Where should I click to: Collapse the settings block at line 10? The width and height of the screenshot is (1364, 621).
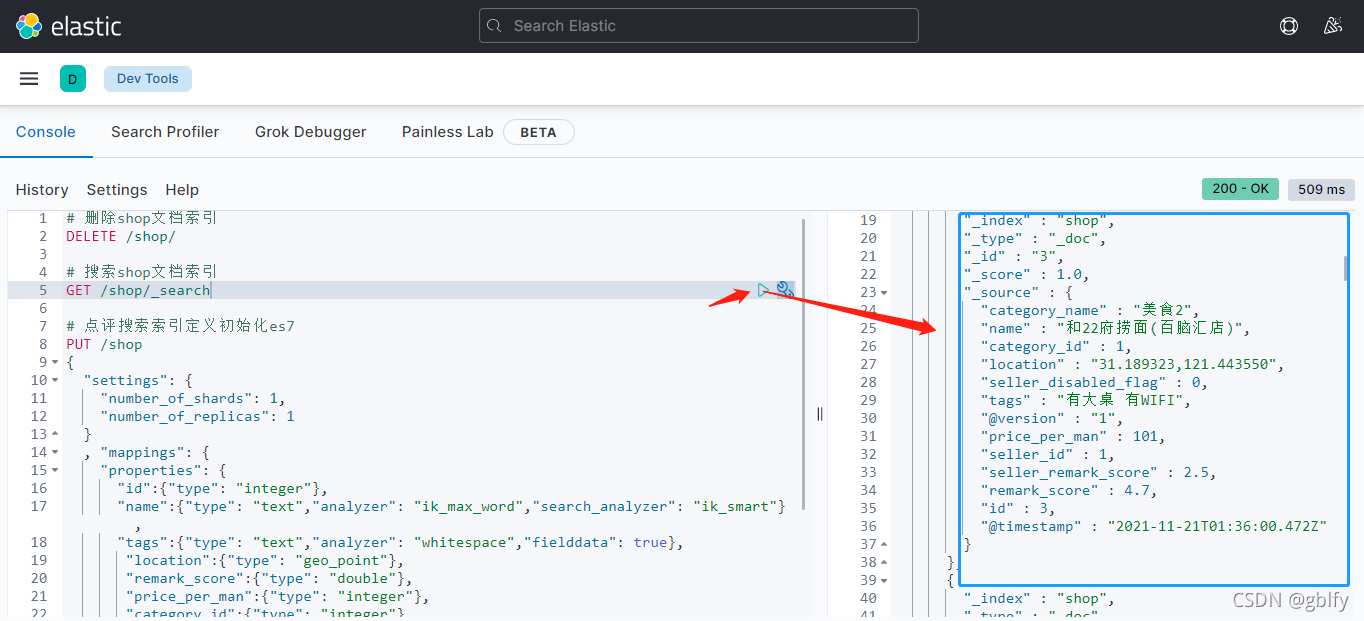point(55,380)
